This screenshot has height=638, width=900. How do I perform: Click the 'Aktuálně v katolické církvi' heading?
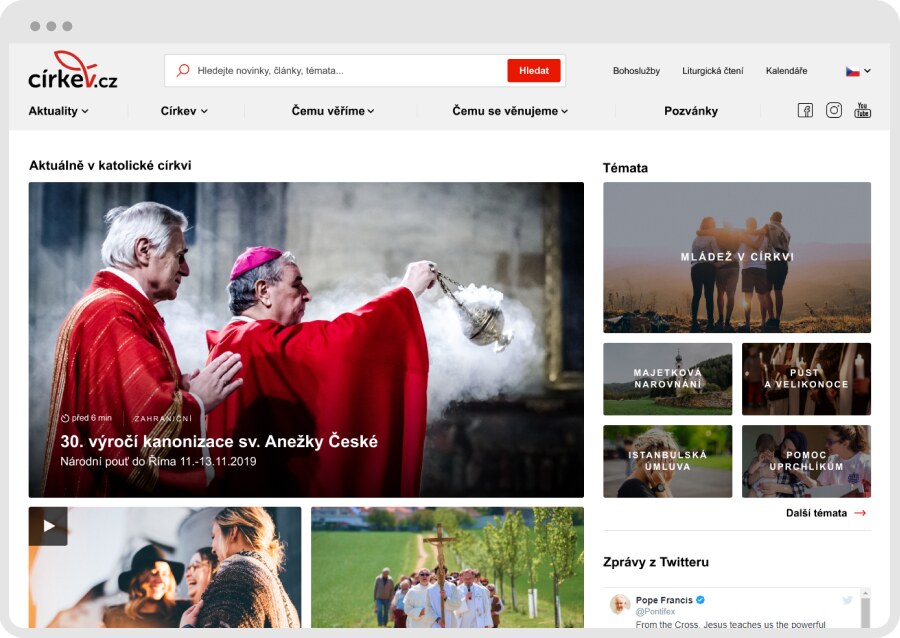(110, 165)
